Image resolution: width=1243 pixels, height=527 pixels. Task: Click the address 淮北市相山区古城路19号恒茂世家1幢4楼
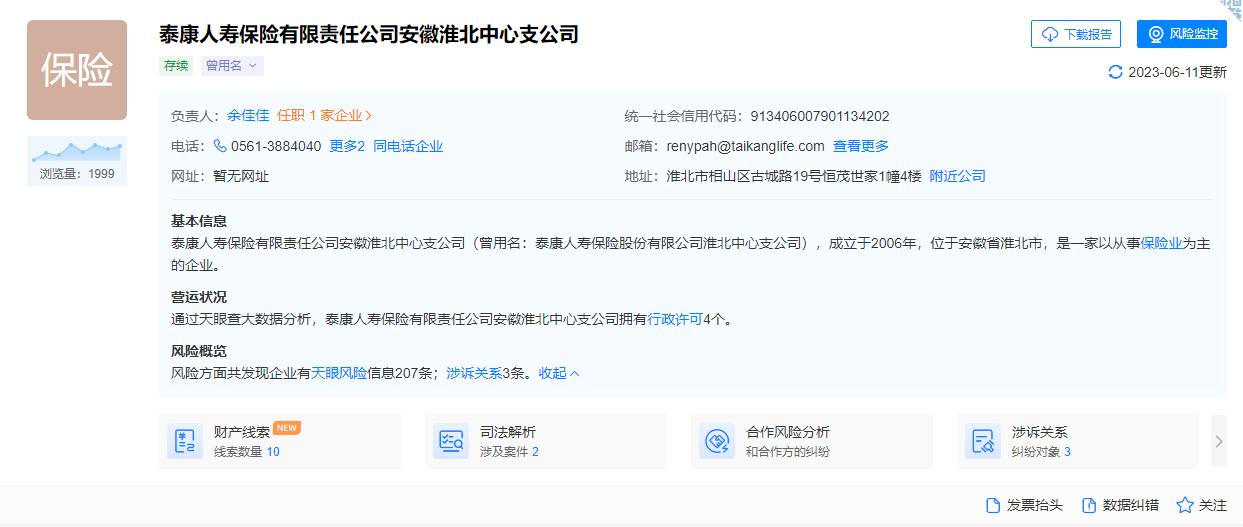[x=794, y=176]
